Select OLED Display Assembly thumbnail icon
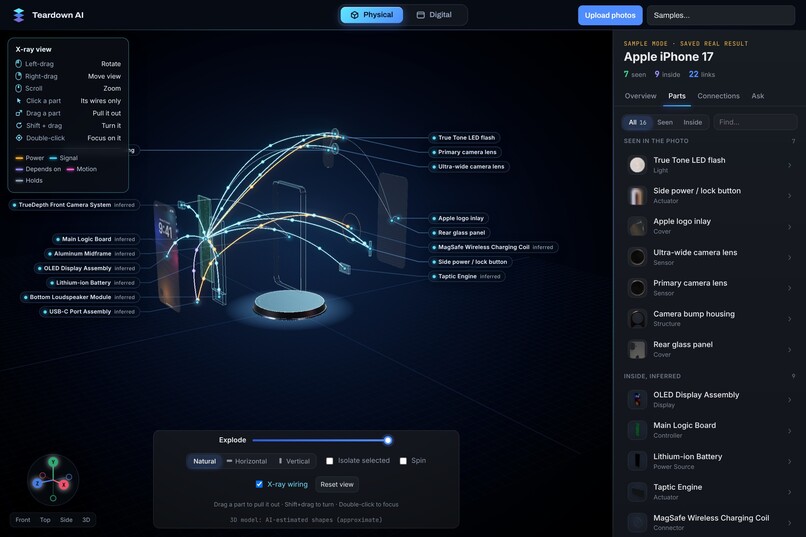The width and height of the screenshot is (806, 537). point(637,399)
